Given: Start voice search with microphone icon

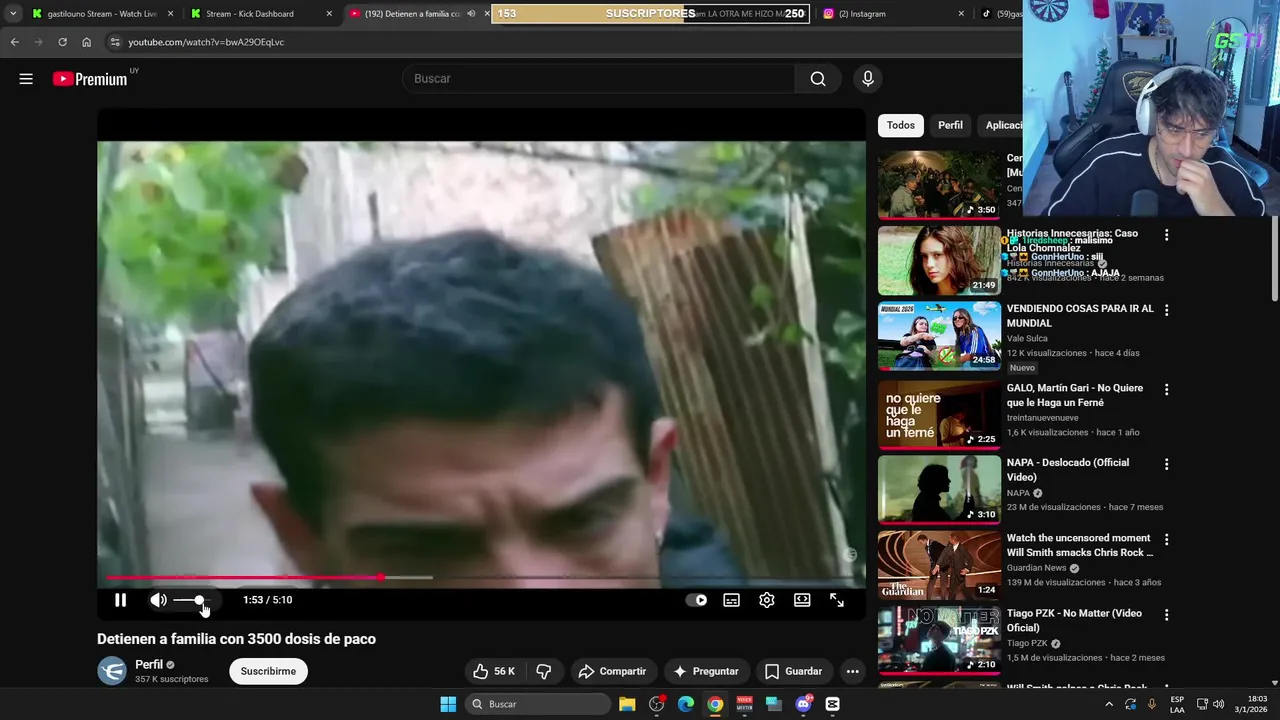Looking at the screenshot, I should pos(867,79).
